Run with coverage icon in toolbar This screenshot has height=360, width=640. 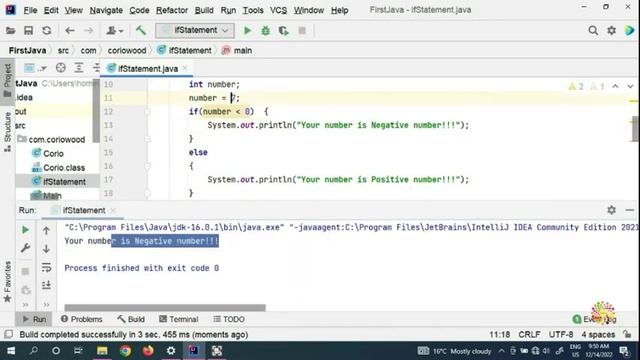point(283,31)
